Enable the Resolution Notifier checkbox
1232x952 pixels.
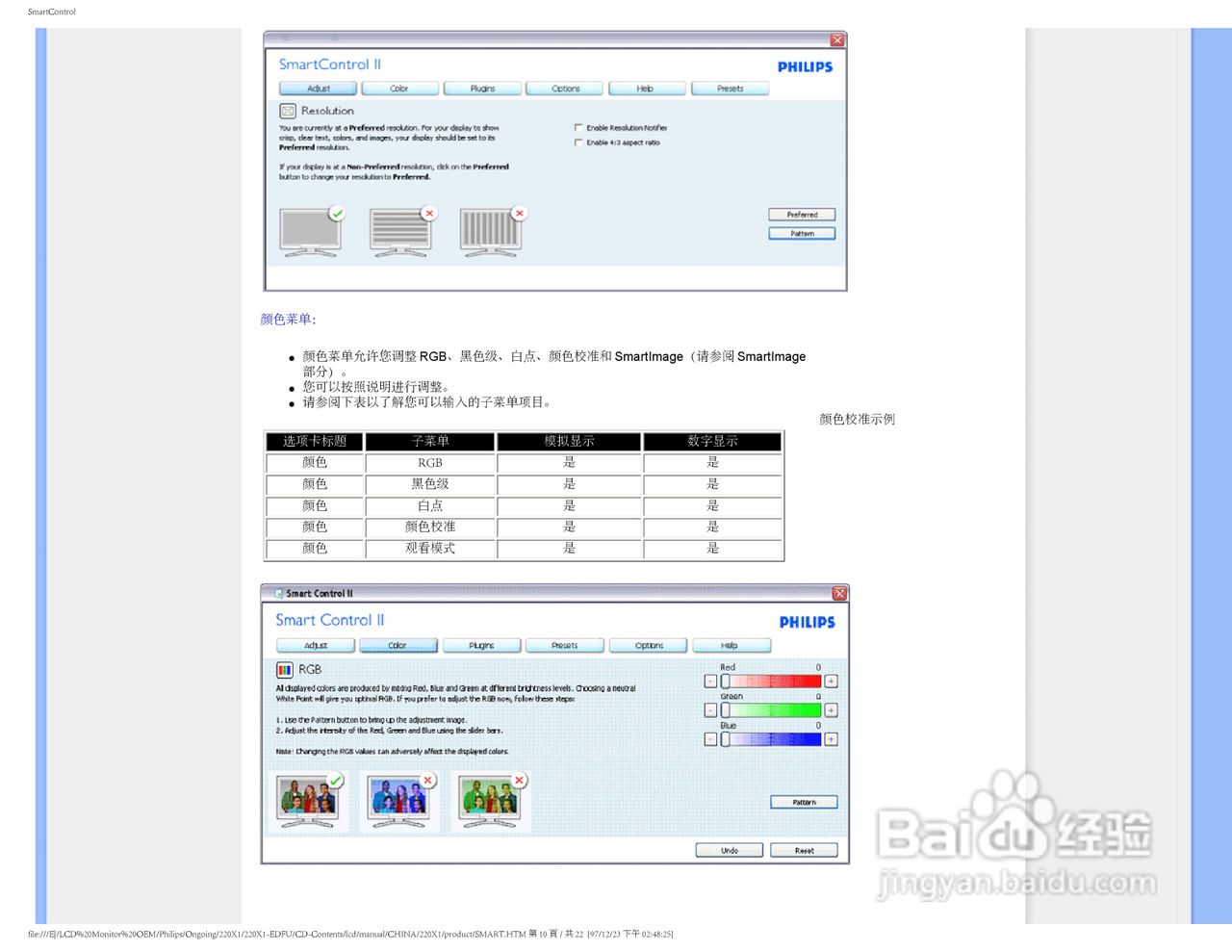[578, 127]
